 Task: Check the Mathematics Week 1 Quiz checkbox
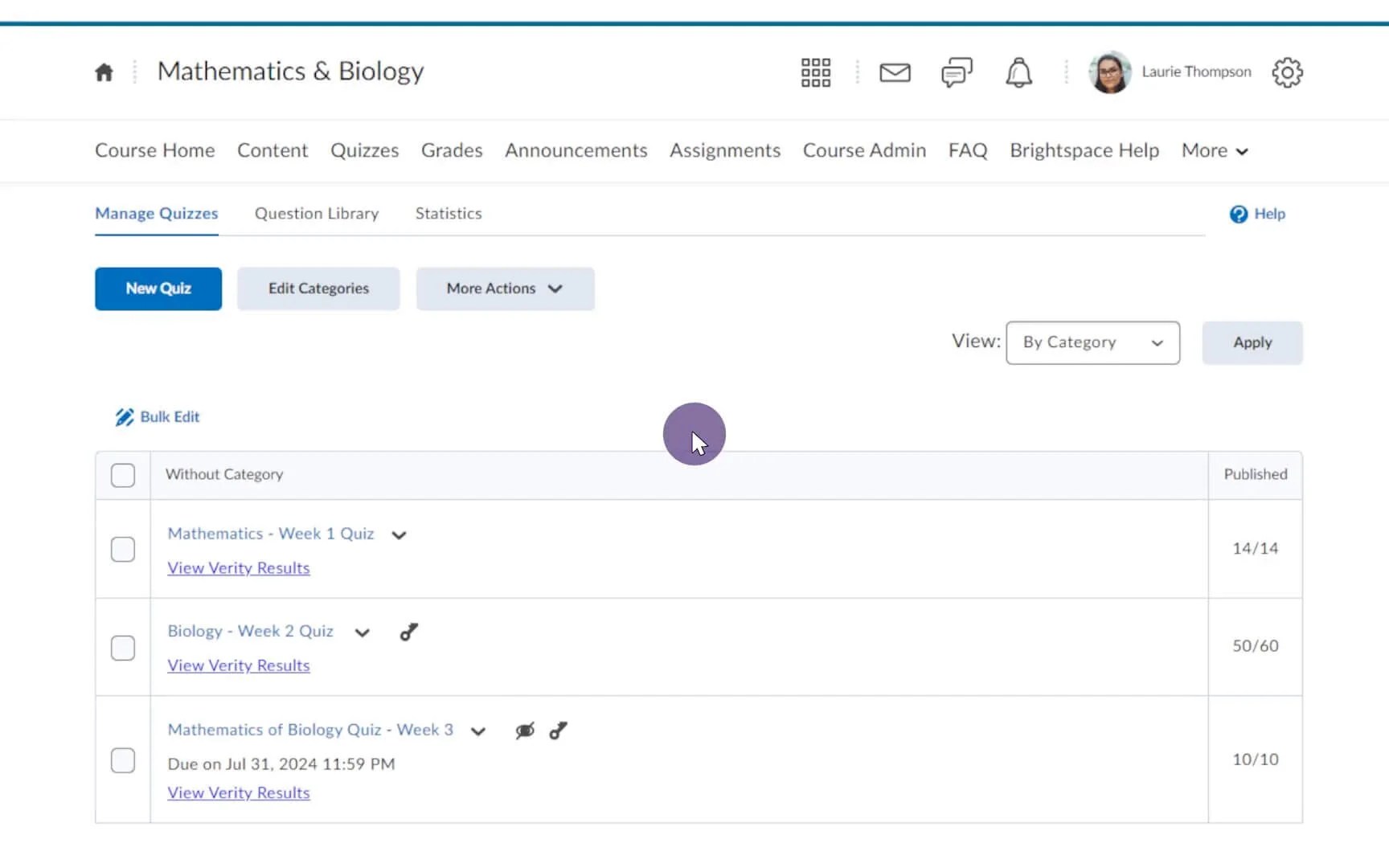click(x=122, y=550)
